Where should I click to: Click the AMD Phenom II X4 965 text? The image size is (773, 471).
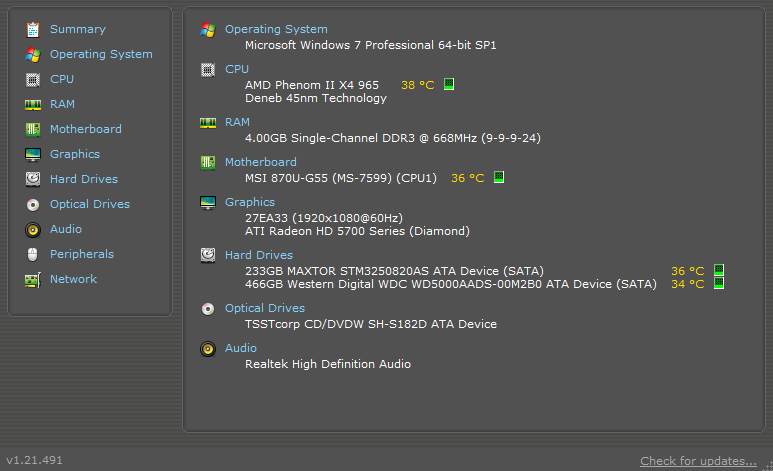(x=312, y=85)
